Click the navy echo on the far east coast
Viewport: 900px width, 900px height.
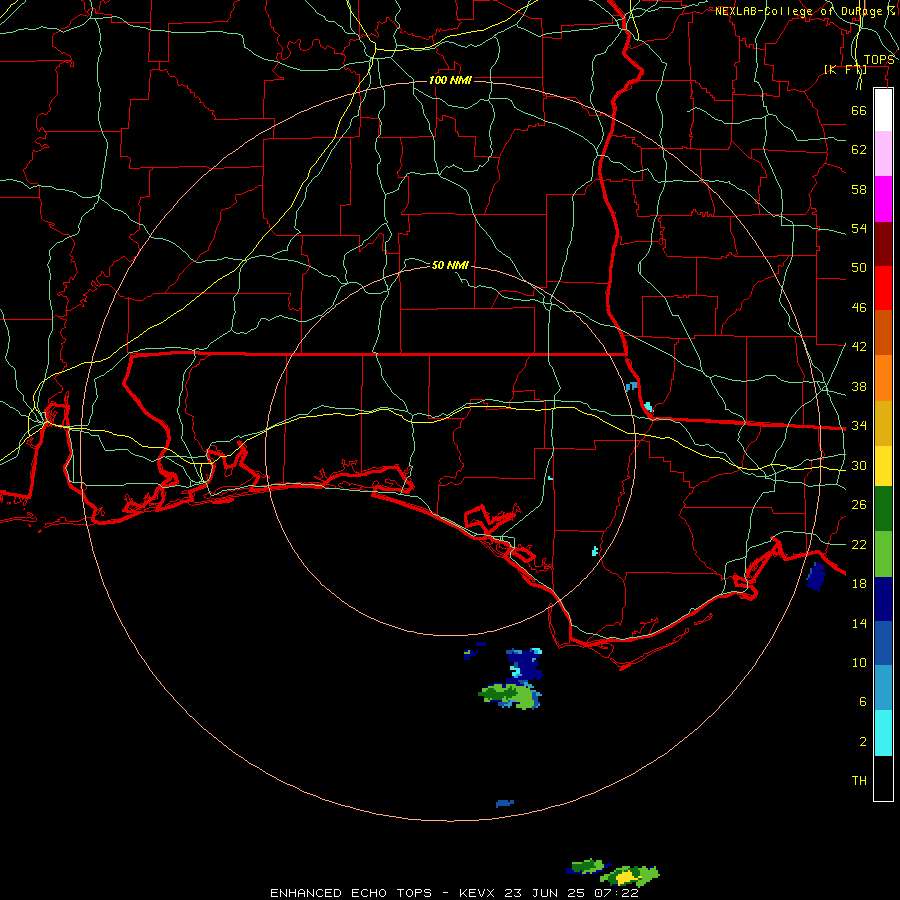(x=816, y=576)
